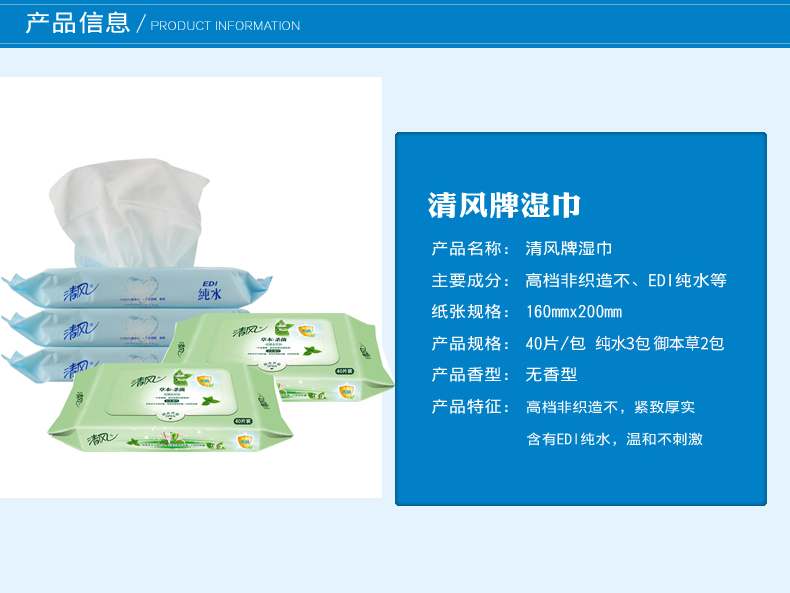Click the 紧致厚实 feature line
This screenshot has height=593, width=790.
611,407
